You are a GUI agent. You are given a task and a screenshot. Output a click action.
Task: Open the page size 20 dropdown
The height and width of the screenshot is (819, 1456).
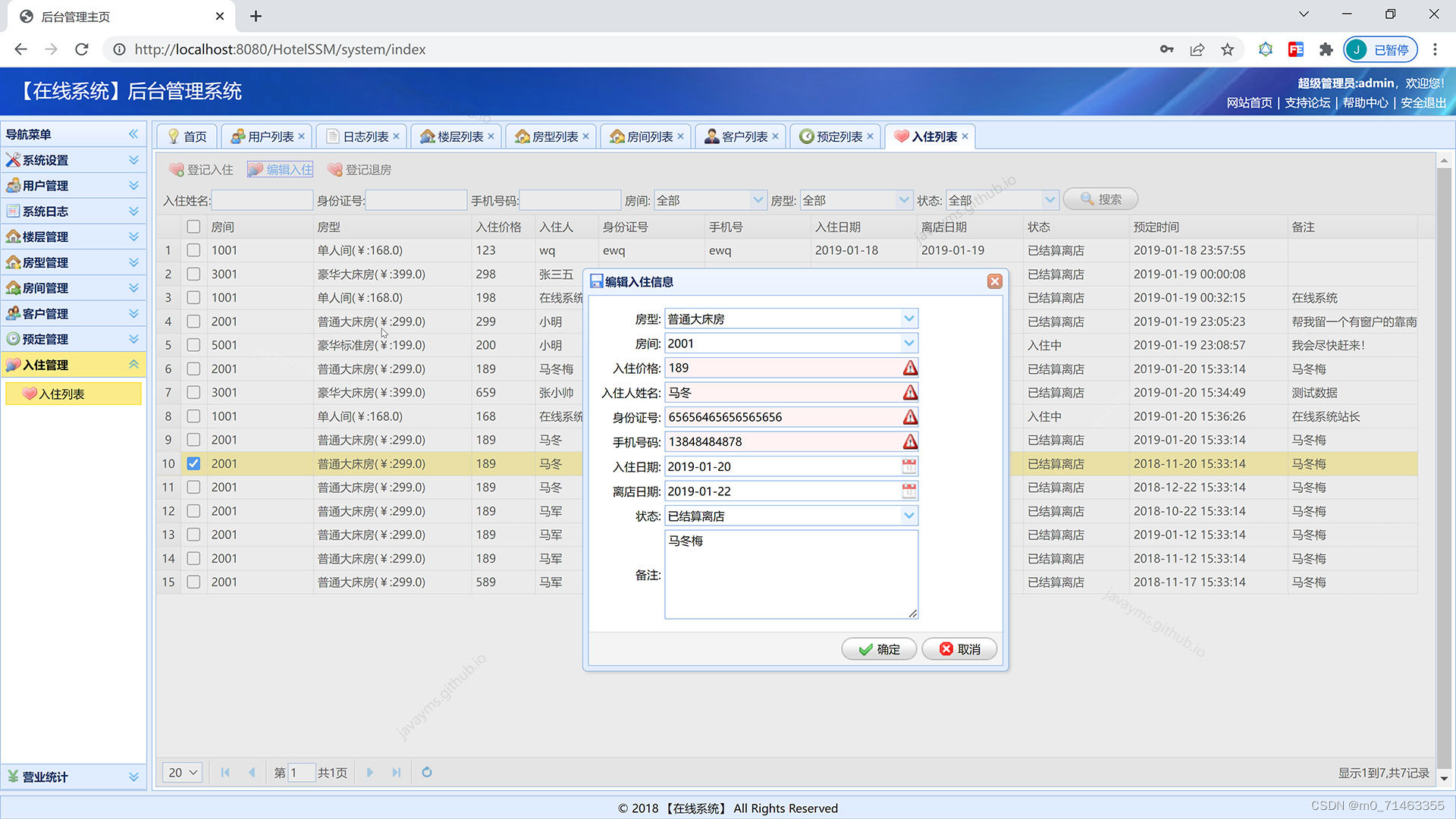(182, 772)
